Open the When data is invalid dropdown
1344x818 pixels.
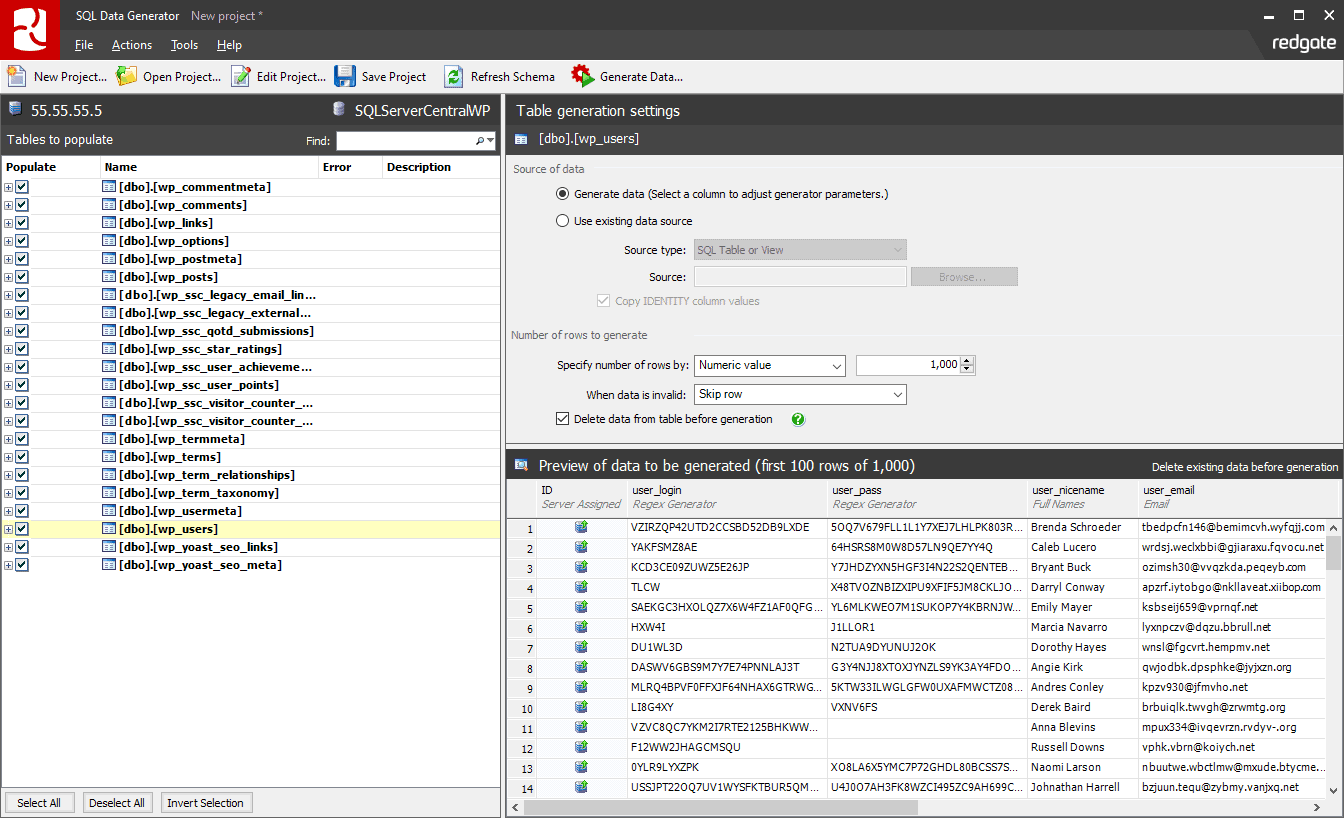[896, 394]
